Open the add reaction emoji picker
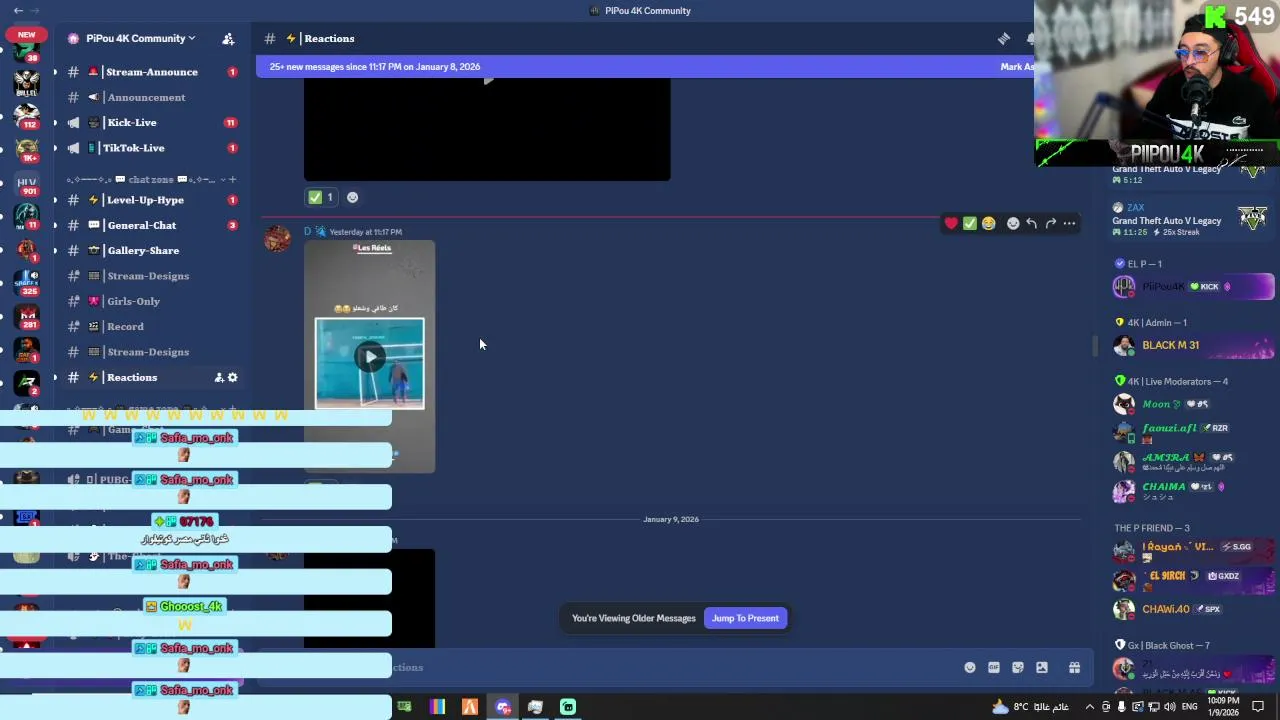 pos(1013,223)
